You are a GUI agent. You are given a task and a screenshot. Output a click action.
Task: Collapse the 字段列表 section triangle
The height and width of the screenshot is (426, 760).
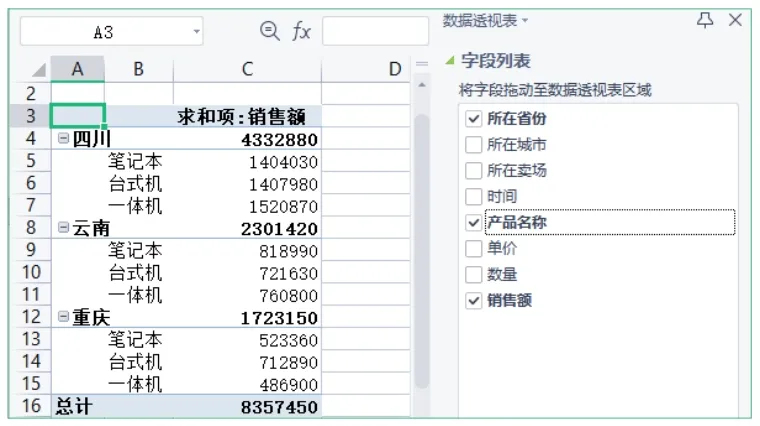pyautogui.click(x=450, y=61)
